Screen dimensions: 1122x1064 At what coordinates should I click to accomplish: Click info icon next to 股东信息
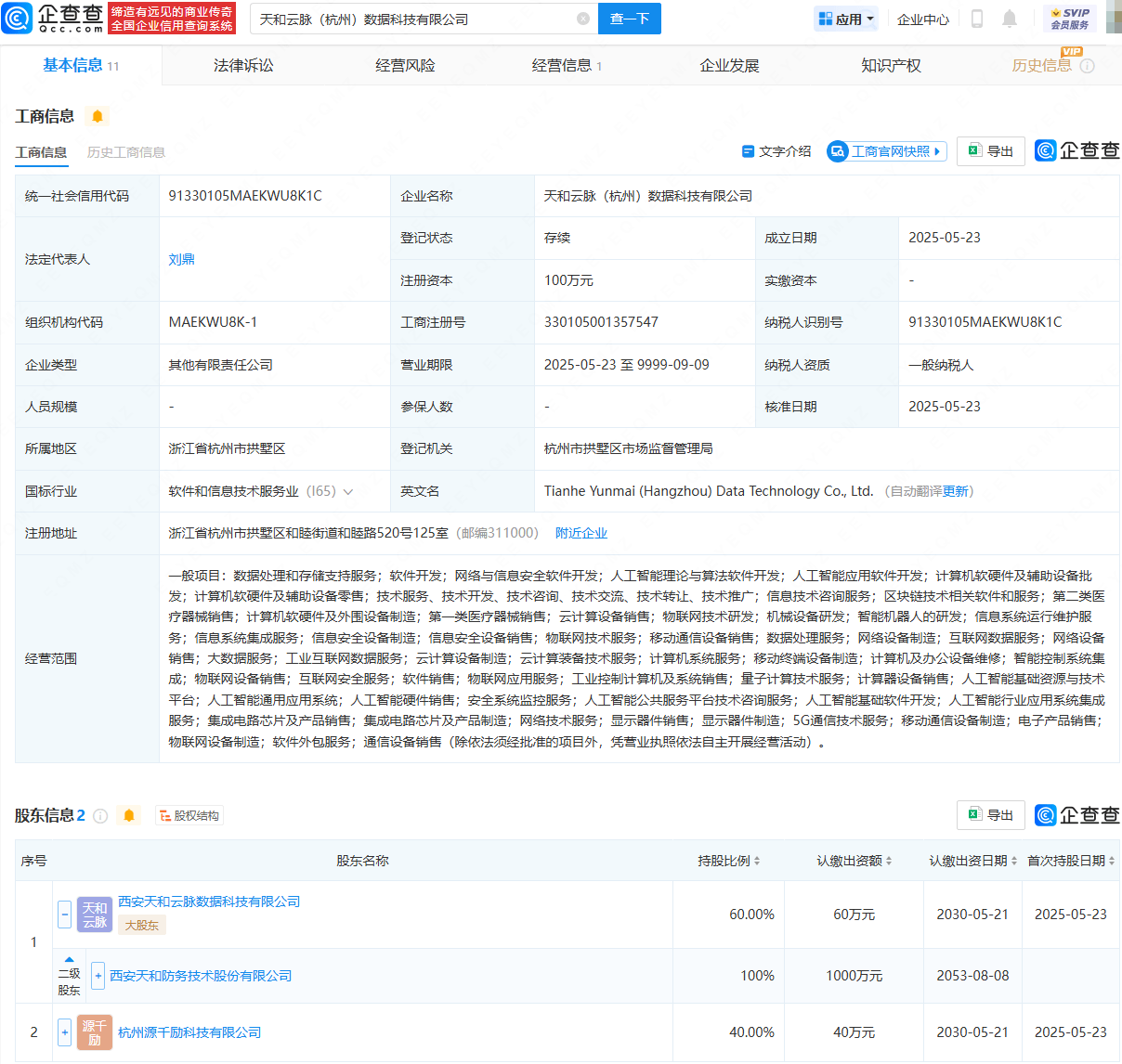(x=100, y=815)
